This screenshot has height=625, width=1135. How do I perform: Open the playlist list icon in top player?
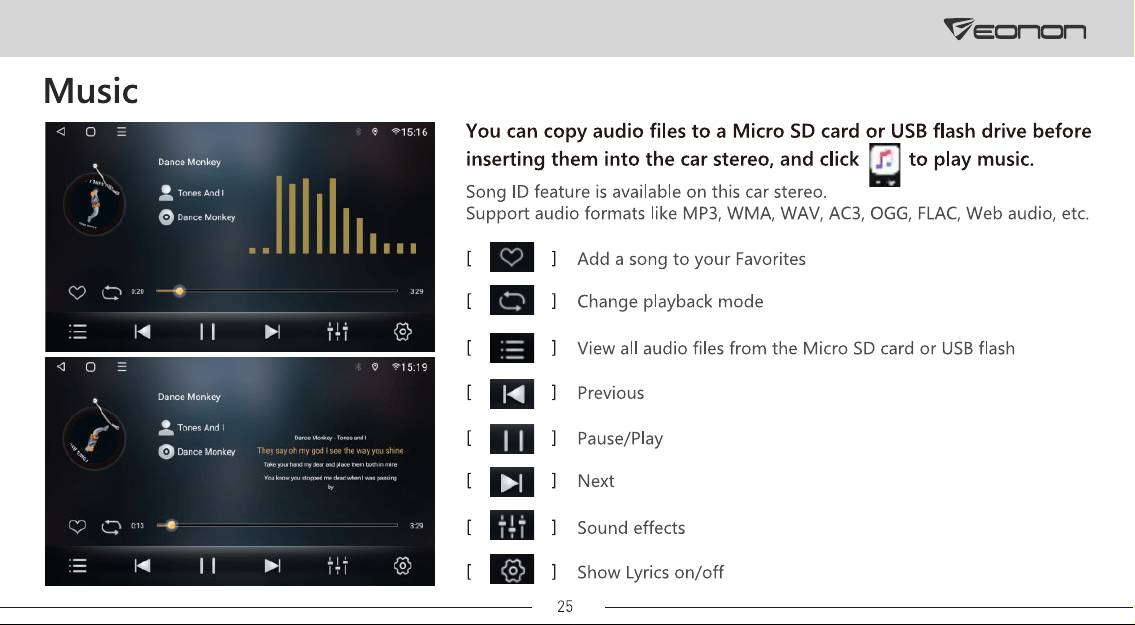(77, 332)
